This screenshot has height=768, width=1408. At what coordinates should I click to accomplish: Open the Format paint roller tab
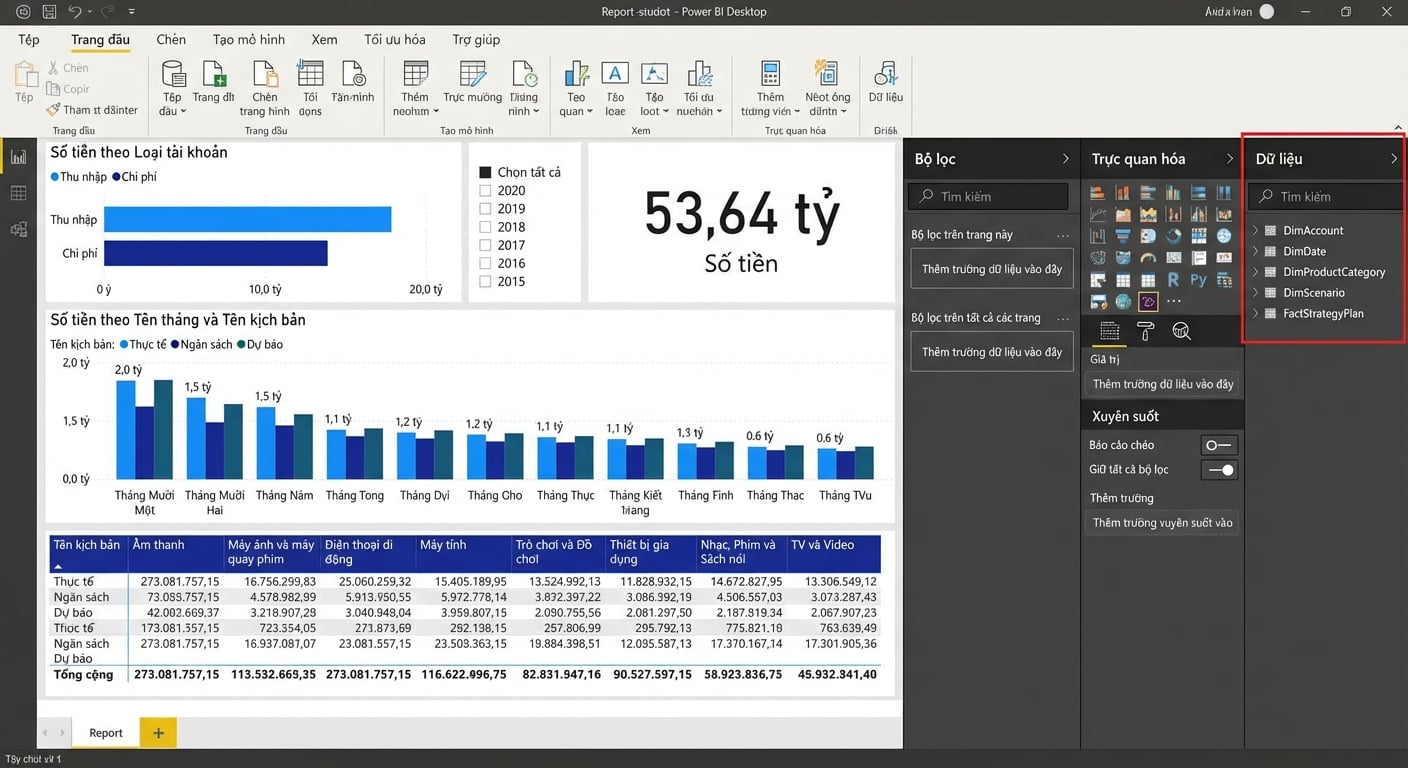[x=1145, y=331]
